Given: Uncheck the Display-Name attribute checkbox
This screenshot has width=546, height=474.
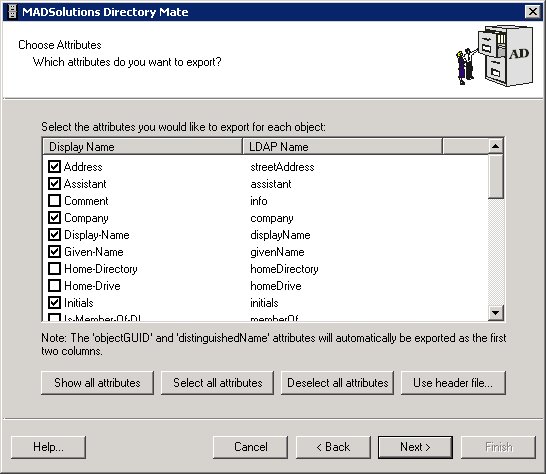Looking at the screenshot, I should (54, 235).
